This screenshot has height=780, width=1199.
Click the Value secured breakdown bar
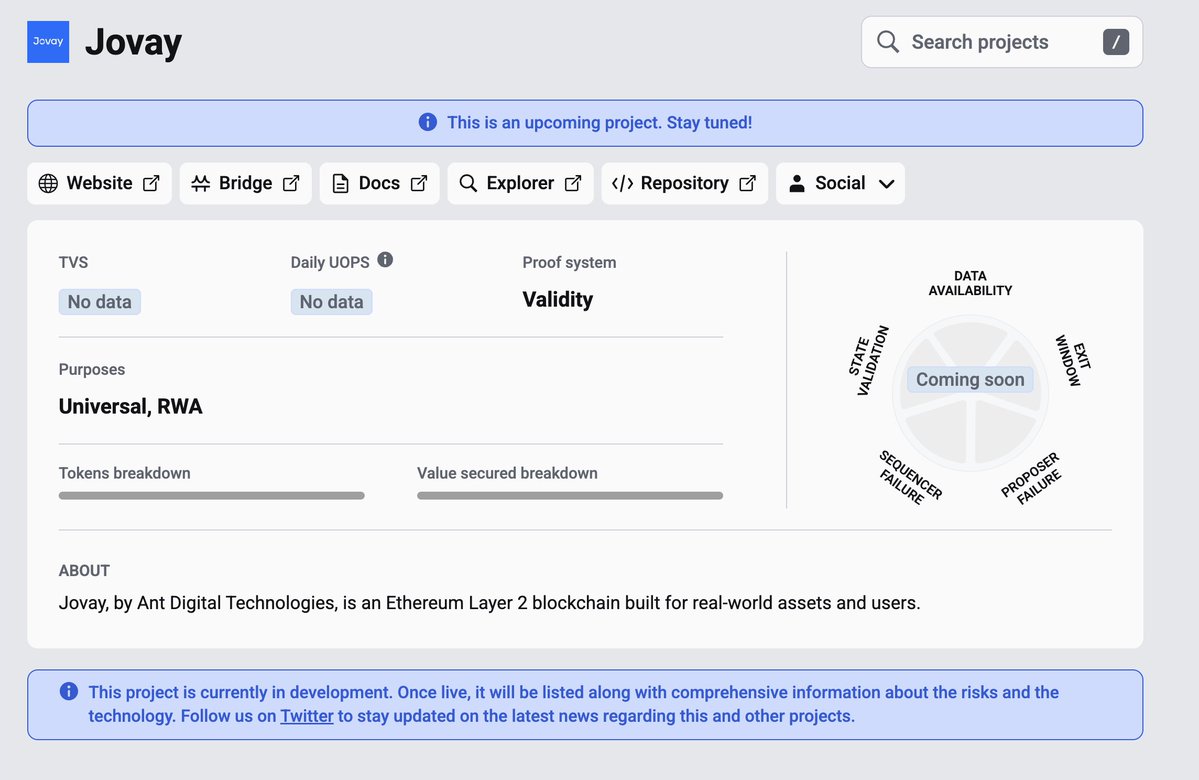coord(570,496)
